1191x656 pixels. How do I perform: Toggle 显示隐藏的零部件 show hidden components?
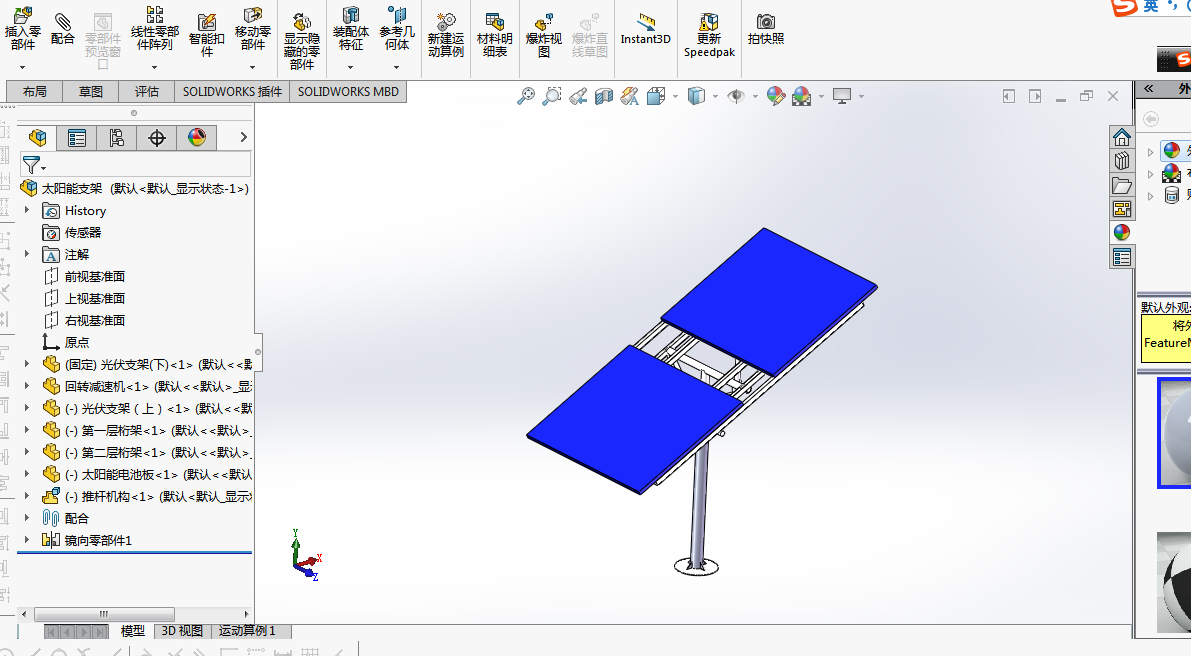coord(301,37)
